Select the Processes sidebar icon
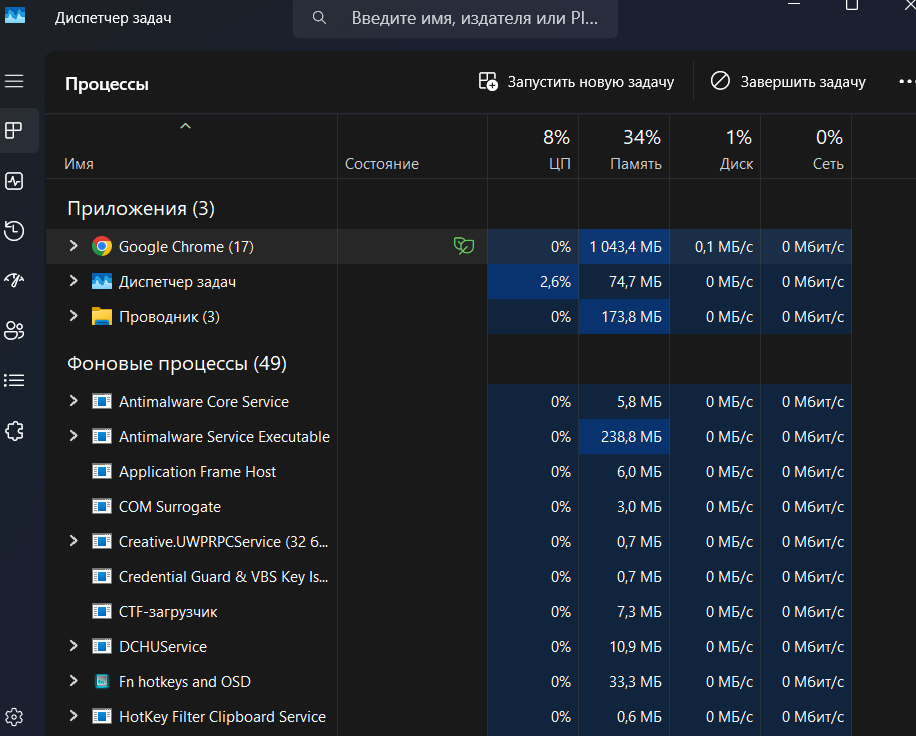 [x=14, y=130]
